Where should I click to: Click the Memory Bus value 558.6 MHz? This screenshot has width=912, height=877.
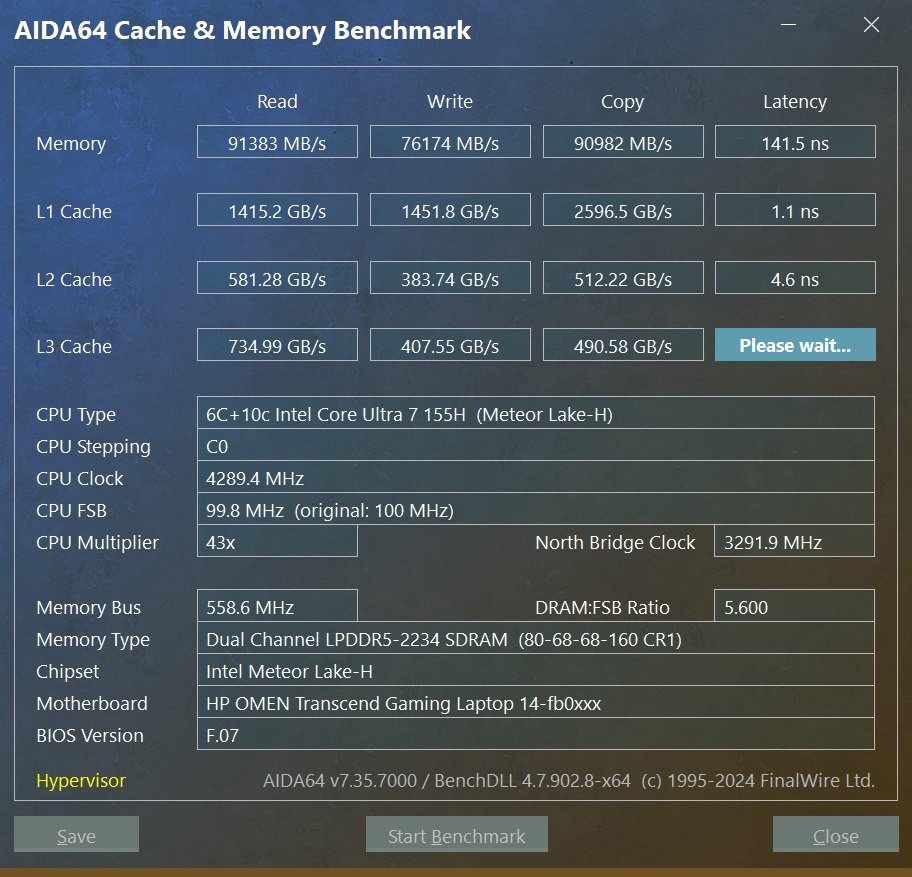point(277,606)
